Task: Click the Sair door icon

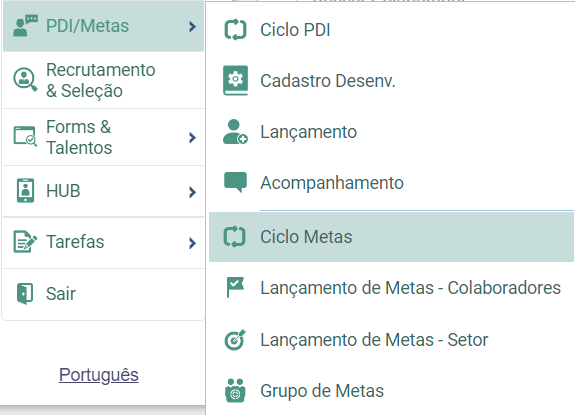Action: 25,293
